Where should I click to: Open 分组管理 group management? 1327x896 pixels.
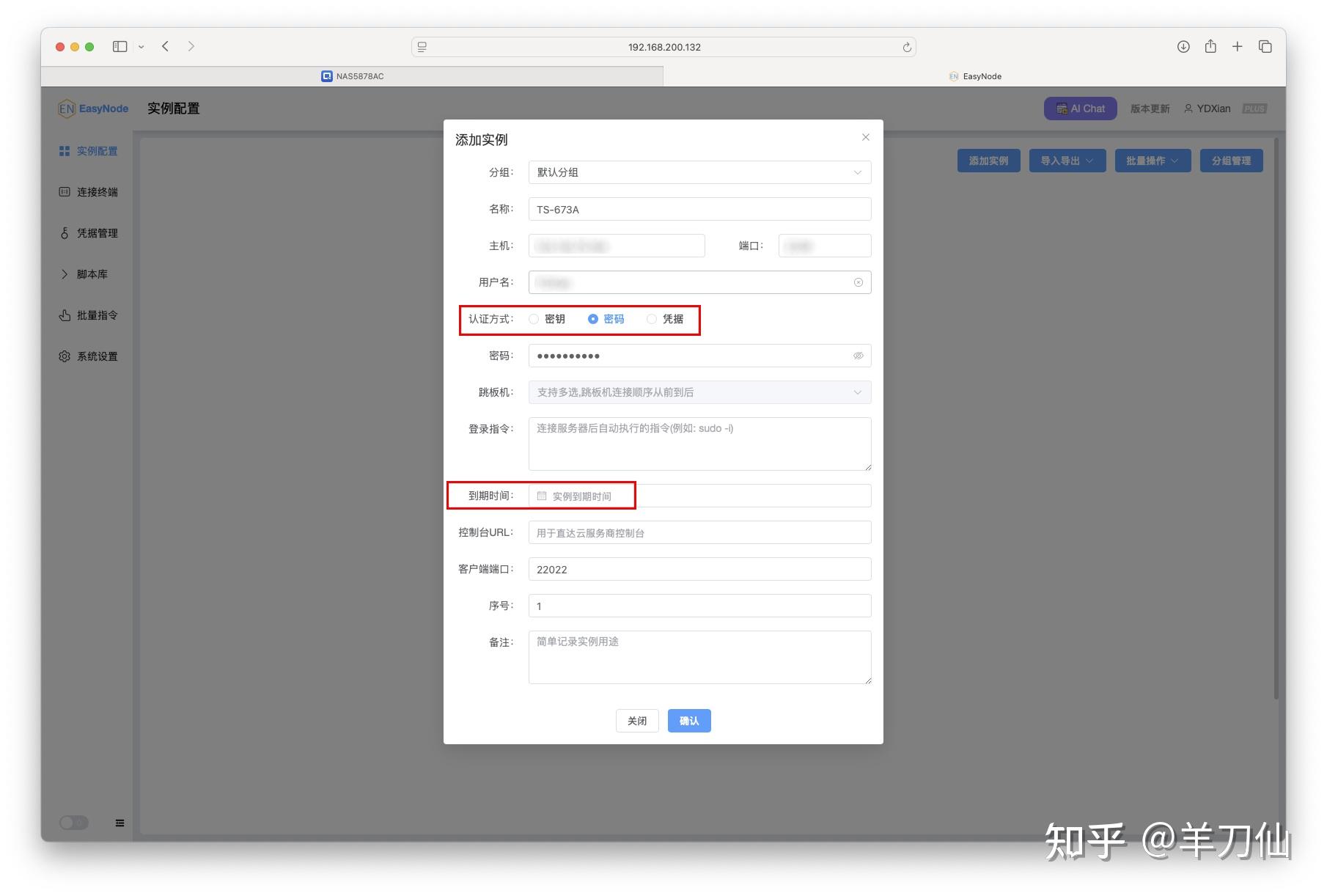click(1231, 161)
